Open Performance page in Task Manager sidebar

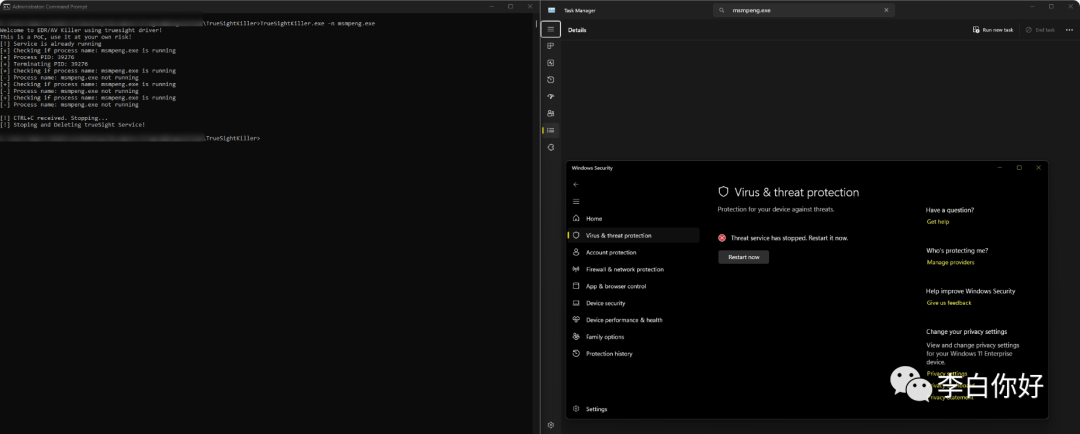pos(550,63)
